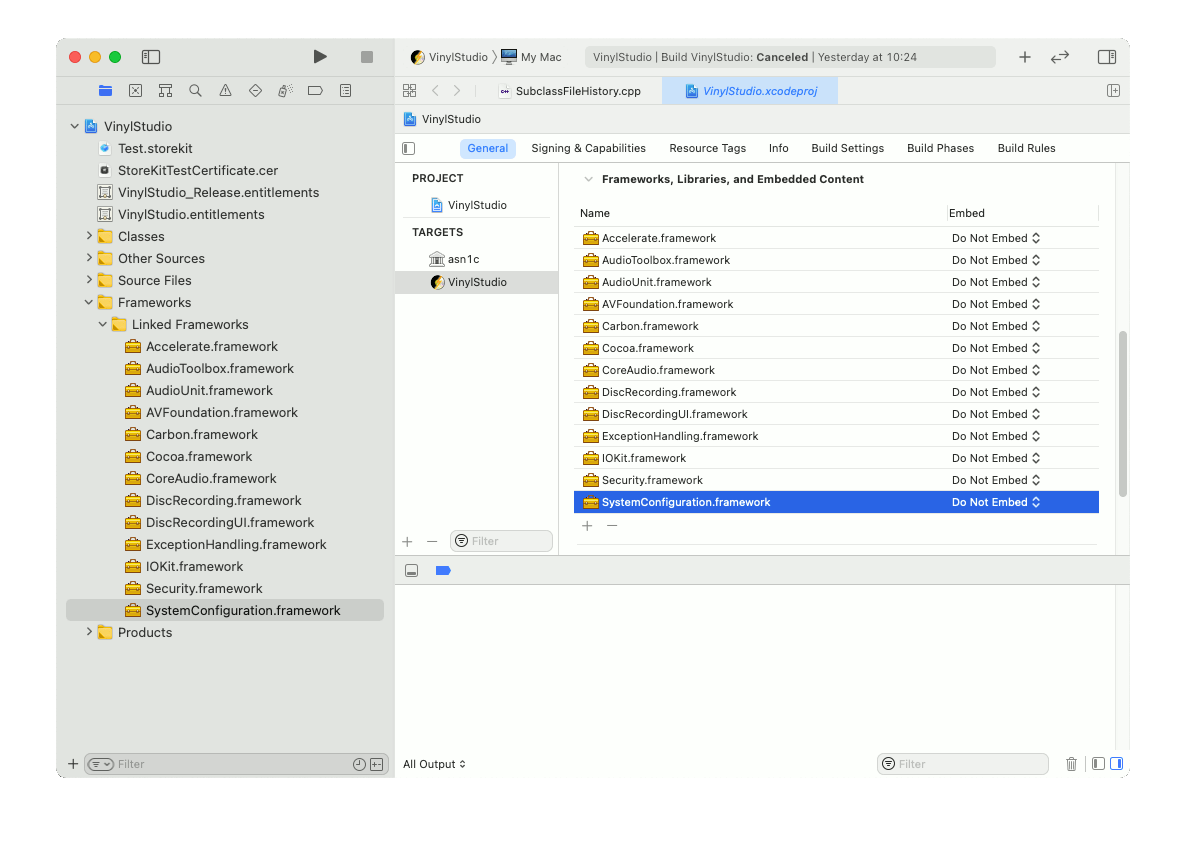The image size is (1186, 852).
Task: Click the navigator Filter field
Action: 236,763
